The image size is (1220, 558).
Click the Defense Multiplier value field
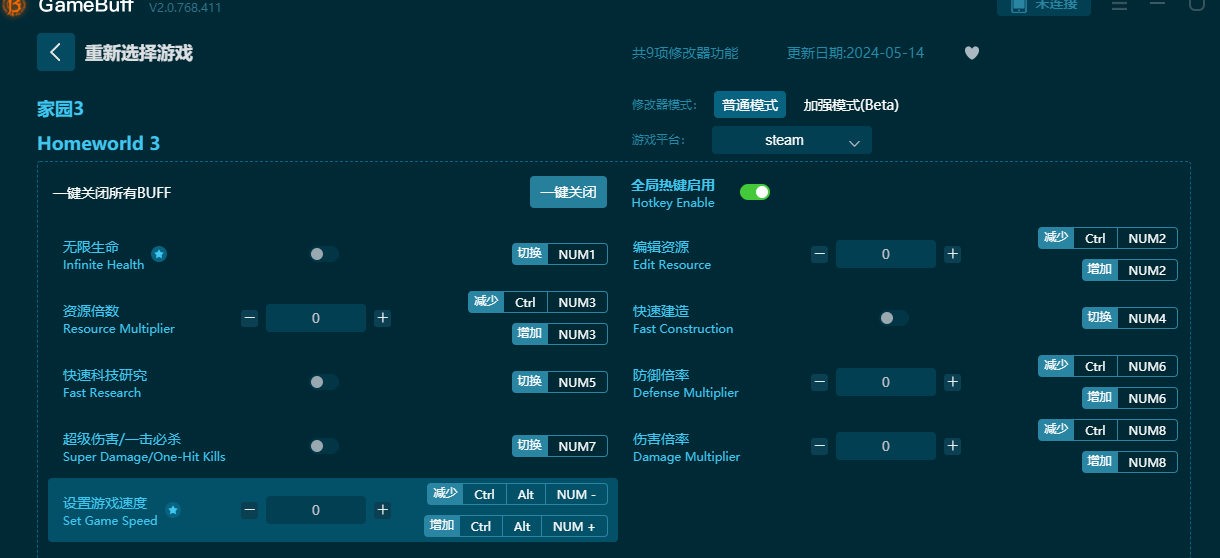pyautogui.click(x=886, y=382)
